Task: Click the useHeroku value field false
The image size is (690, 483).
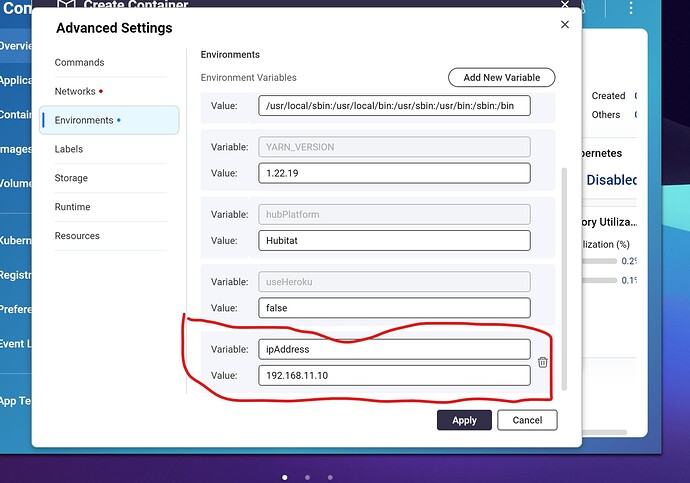Action: point(393,308)
